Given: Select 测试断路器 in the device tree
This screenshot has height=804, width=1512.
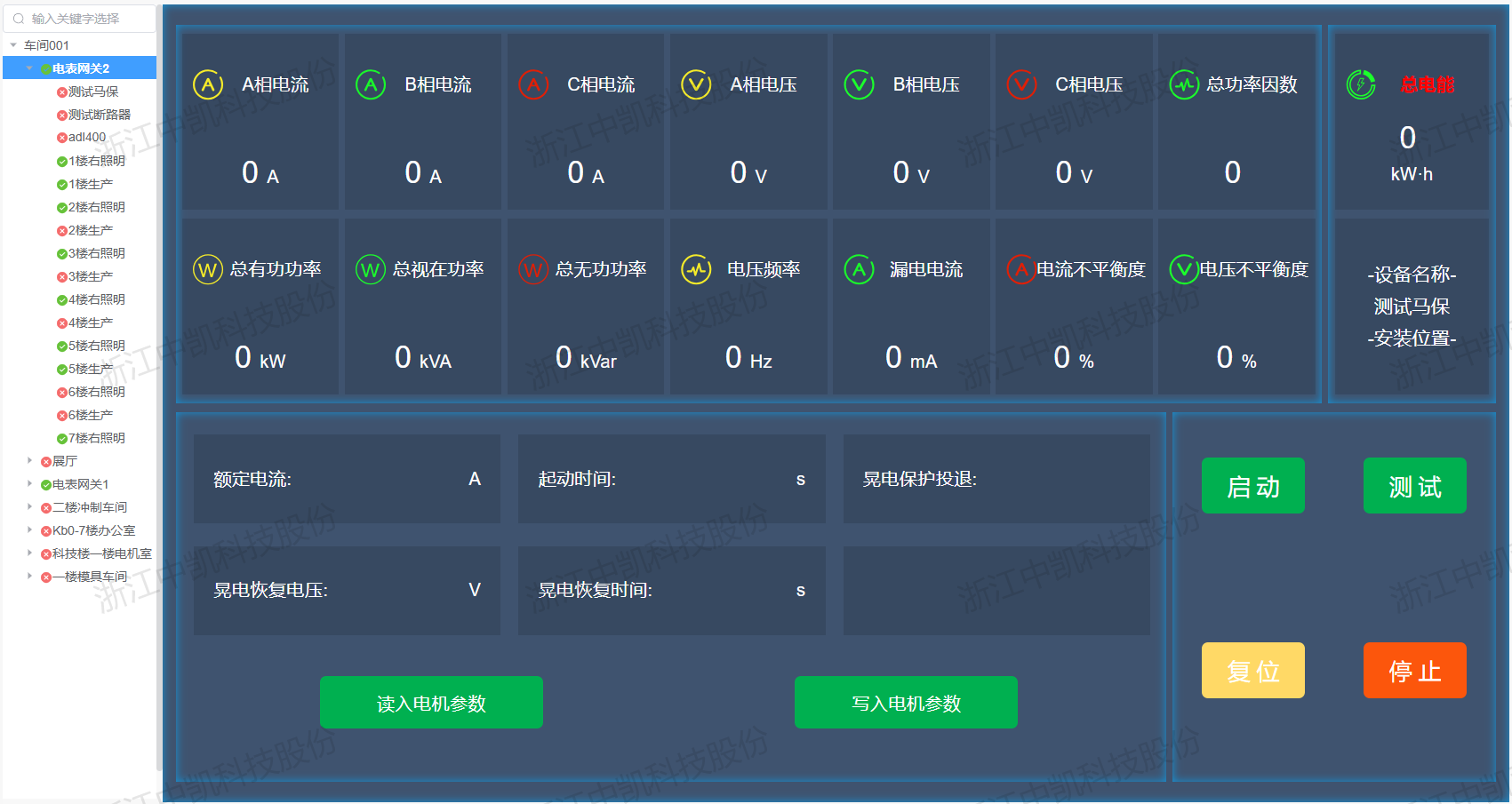Looking at the screenshot, I should 99,115.
